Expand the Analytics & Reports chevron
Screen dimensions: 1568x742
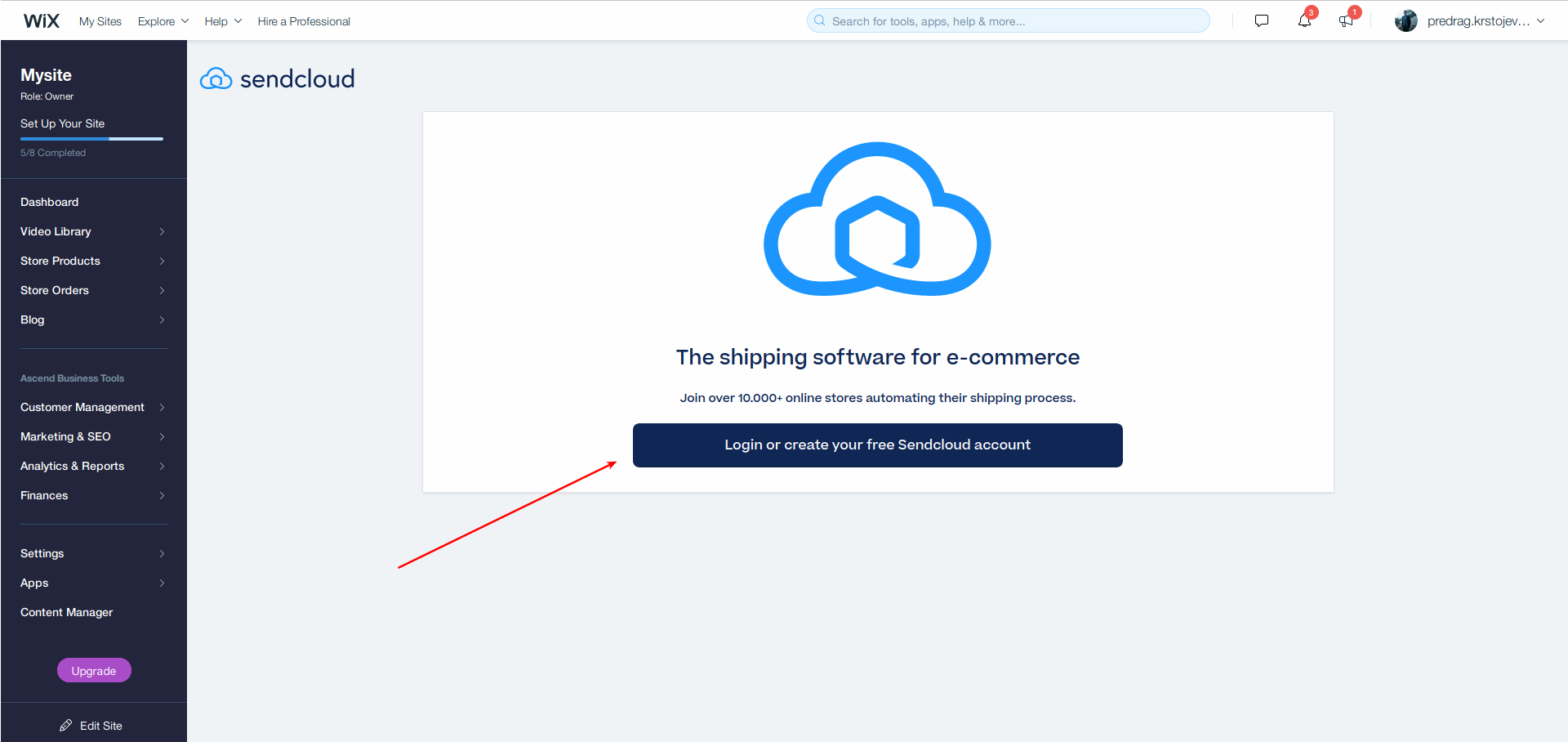[x=162, y=466]
